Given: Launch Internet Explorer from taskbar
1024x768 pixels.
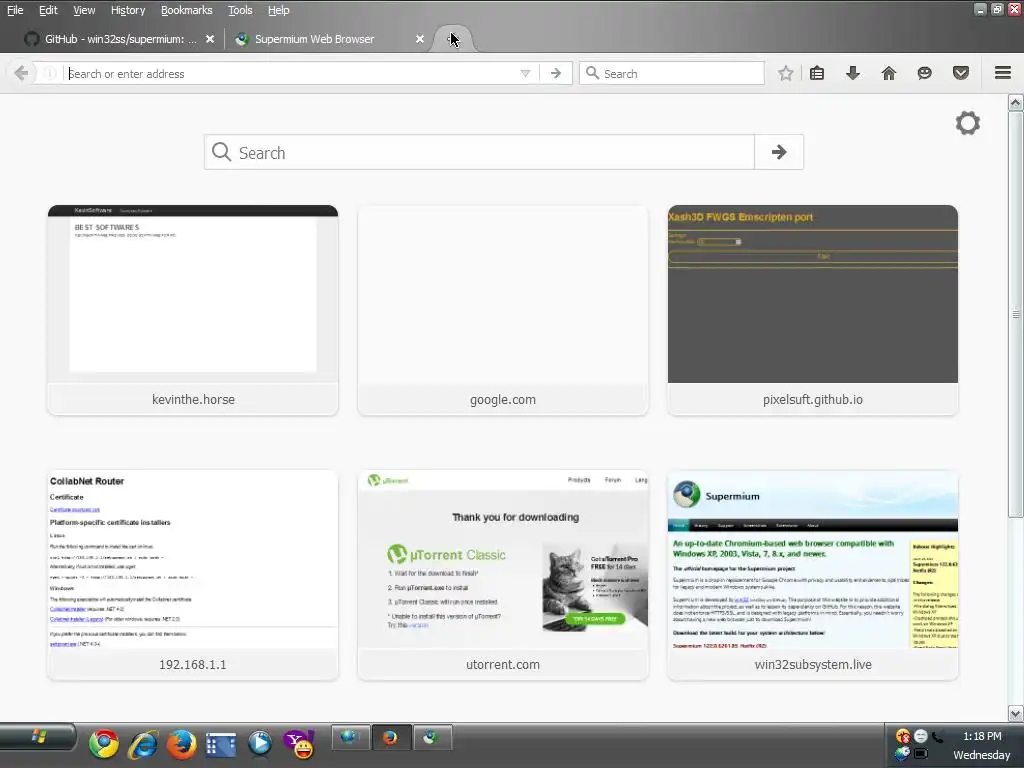Looking at the screenshot, I should coord(143,744).
